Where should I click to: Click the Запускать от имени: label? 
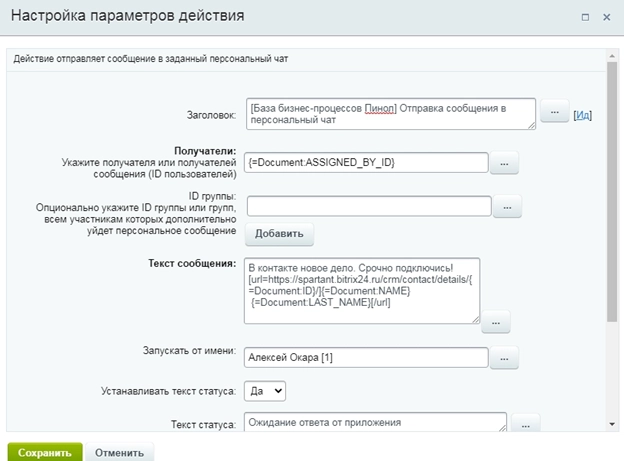click(189, 351)
